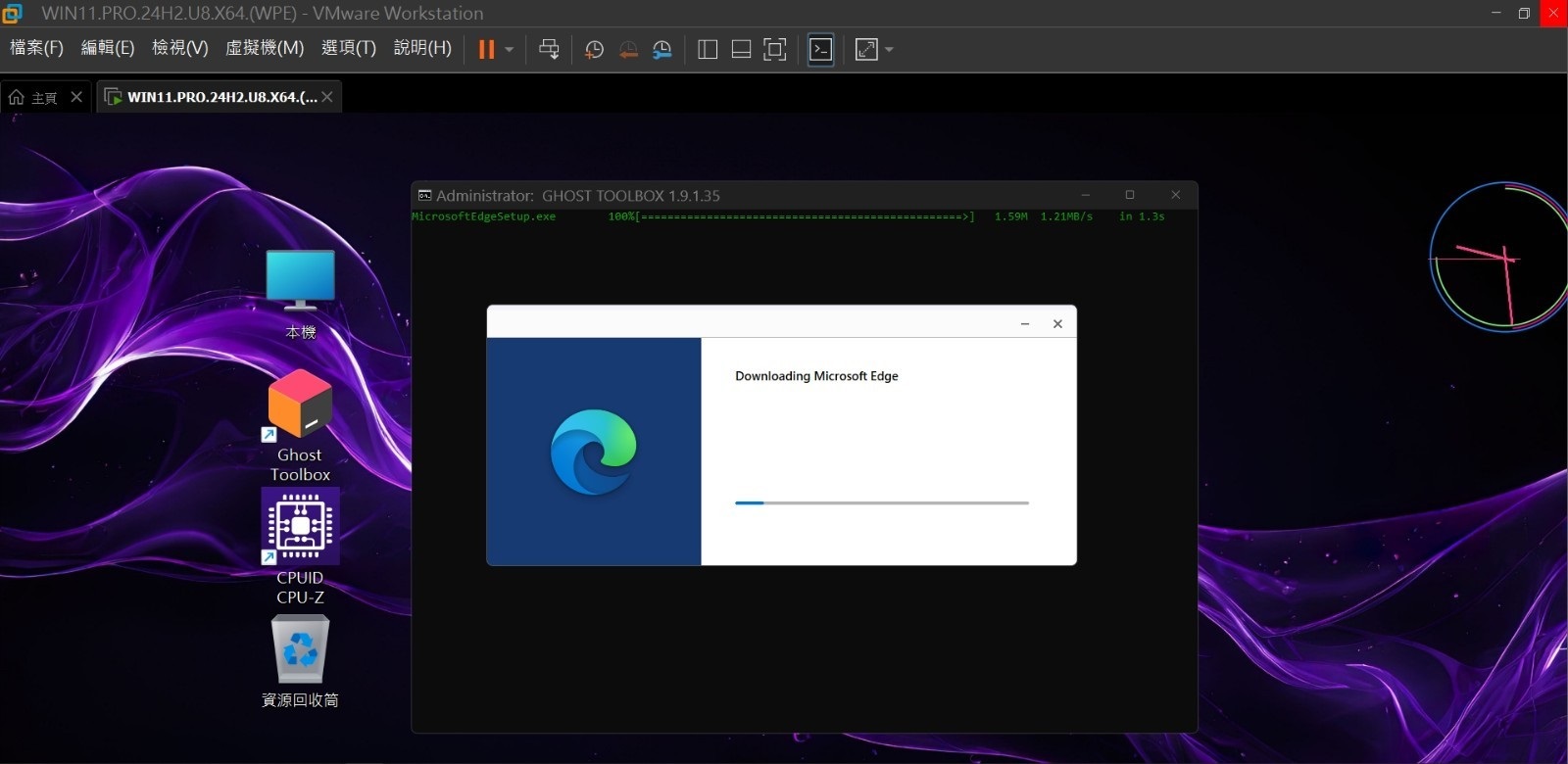The height and width of the screenshot is (764, 1568).
Task: Open the 編輯(E) menu
Action: coord(107,48)
